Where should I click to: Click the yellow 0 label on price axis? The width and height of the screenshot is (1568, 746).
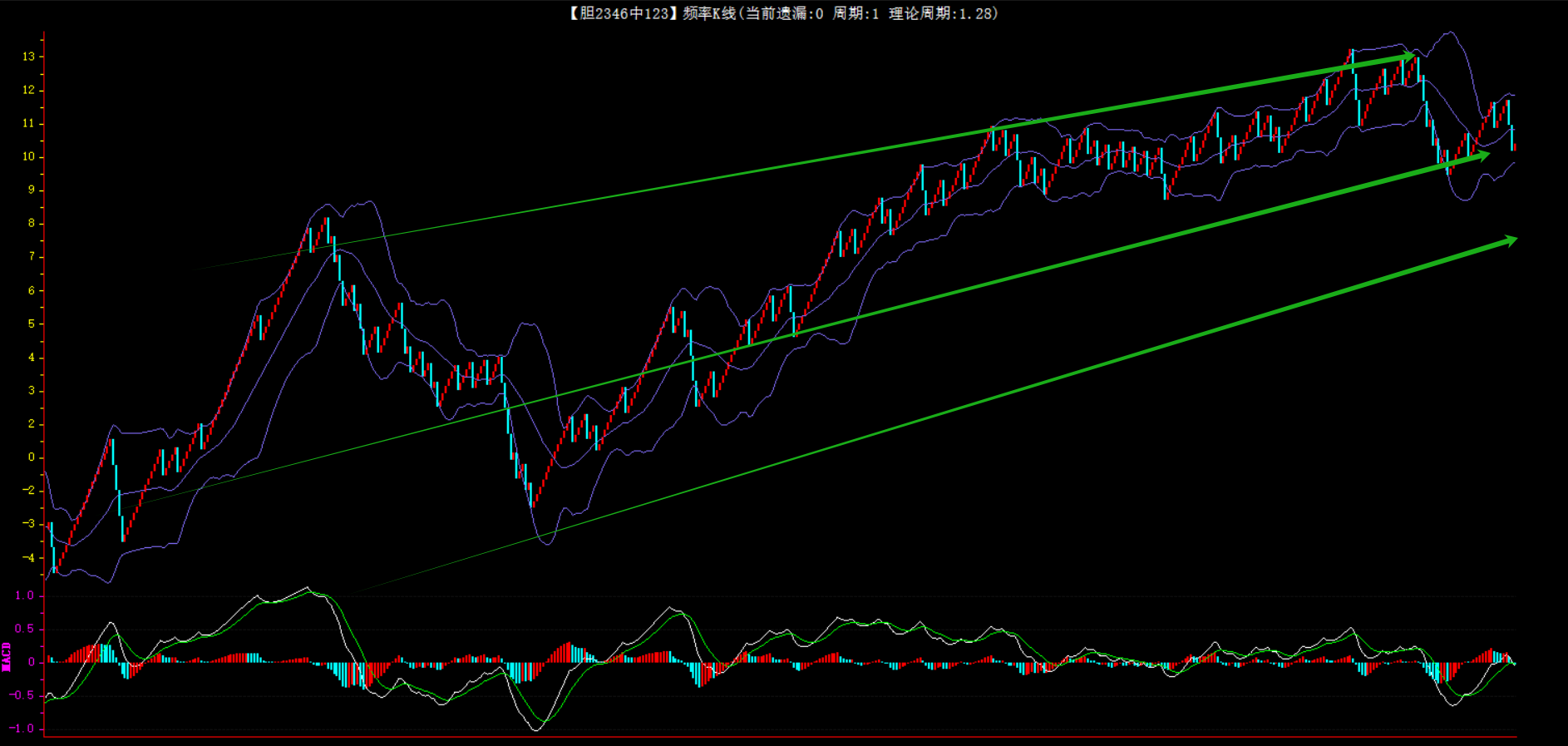(x=32, y=457)
